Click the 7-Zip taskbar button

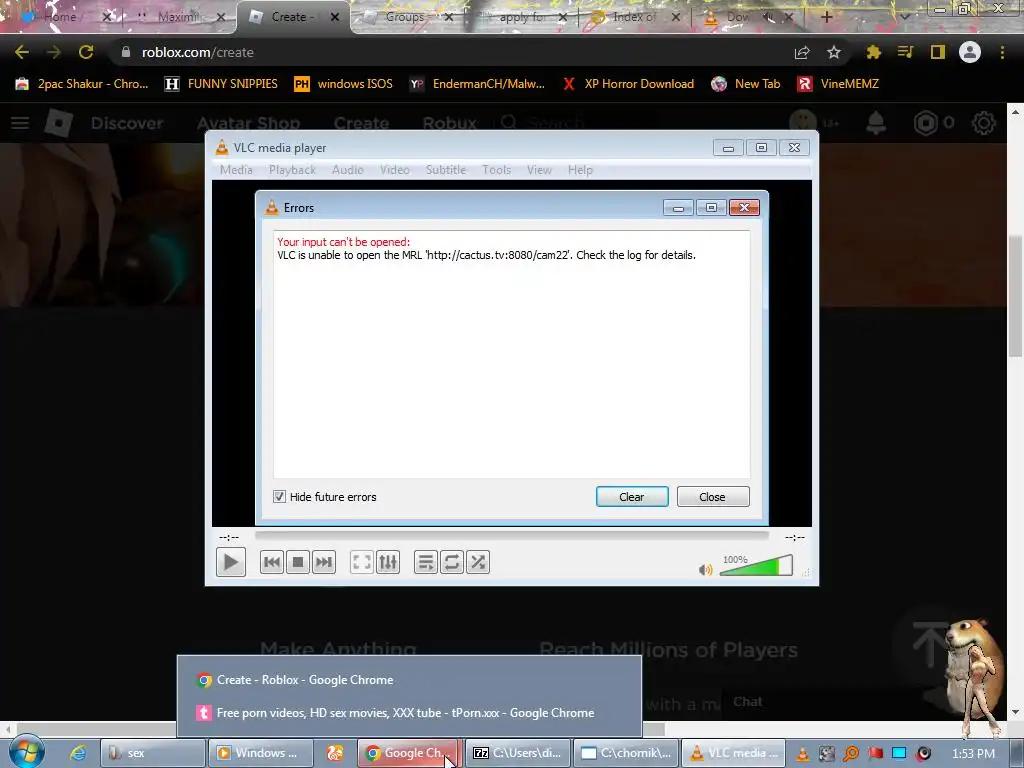click(519, 753)
